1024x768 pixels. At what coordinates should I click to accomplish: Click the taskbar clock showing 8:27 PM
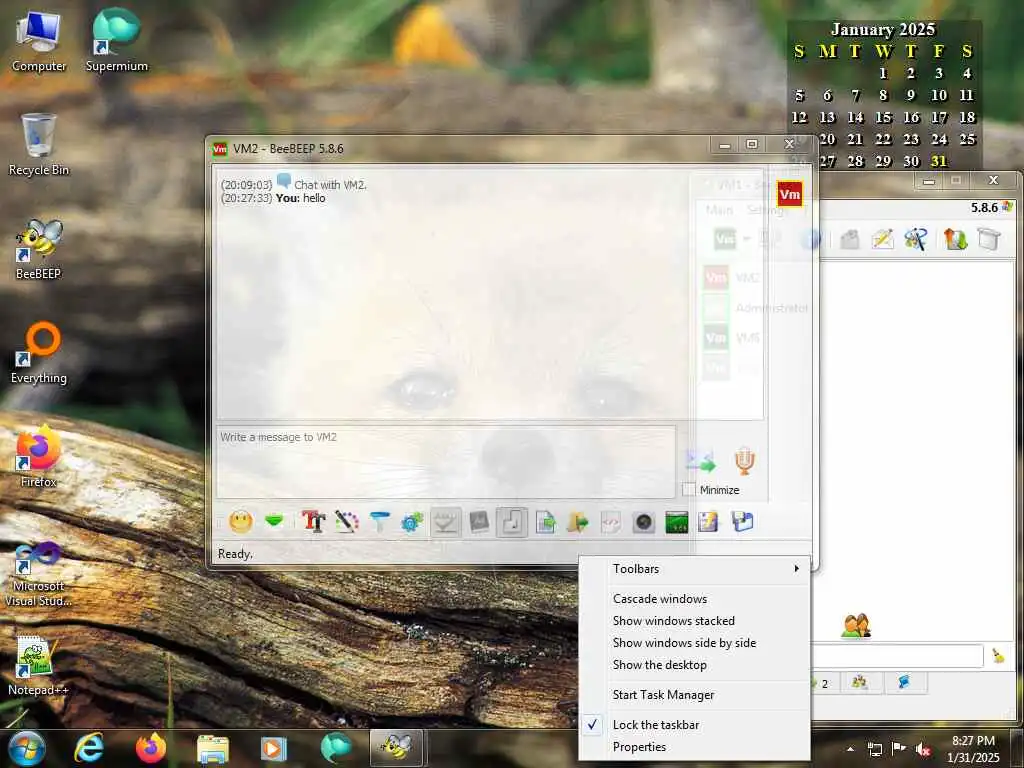(x=973, y=749)
